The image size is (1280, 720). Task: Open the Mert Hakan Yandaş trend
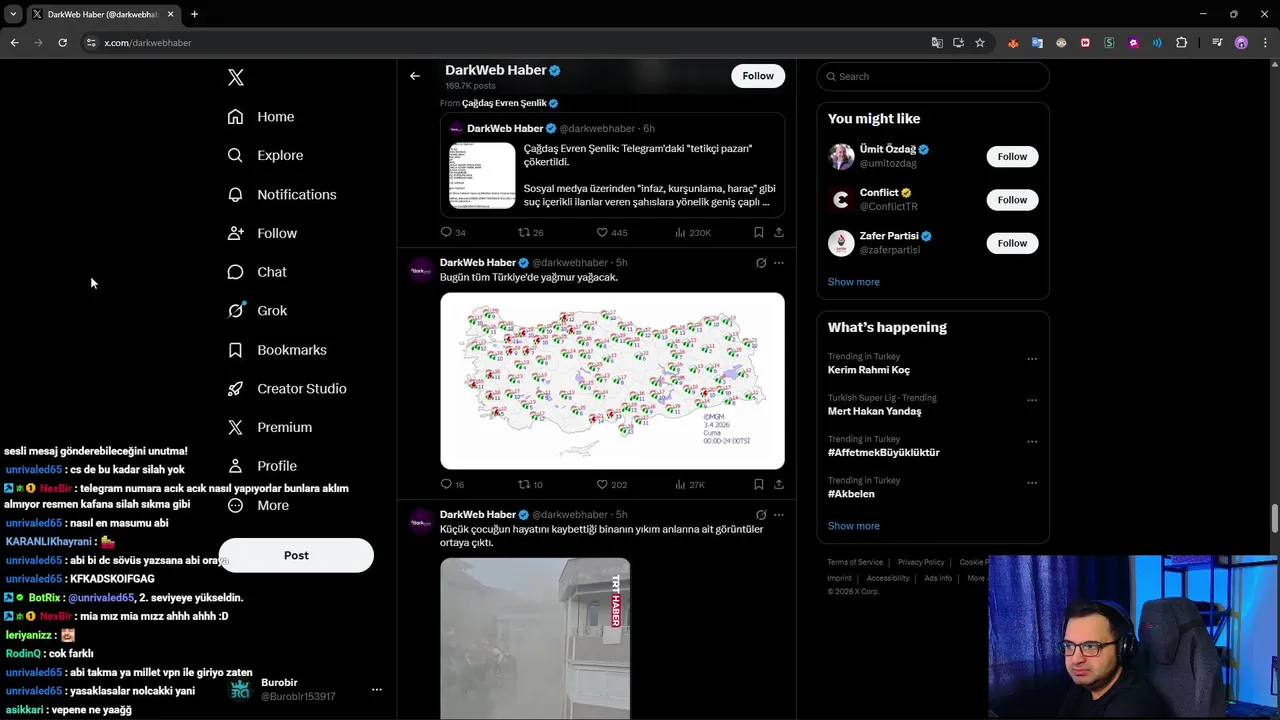point(874,411)
